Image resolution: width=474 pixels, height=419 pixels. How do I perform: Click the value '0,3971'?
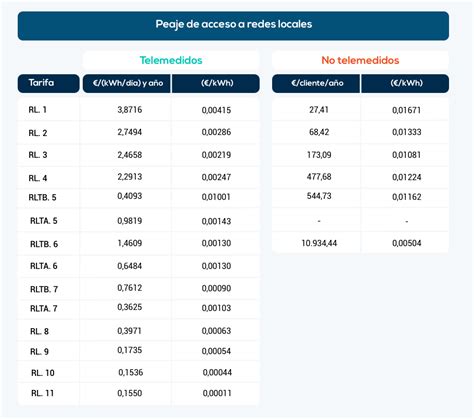pyautogui.click(x=130, y=331)
